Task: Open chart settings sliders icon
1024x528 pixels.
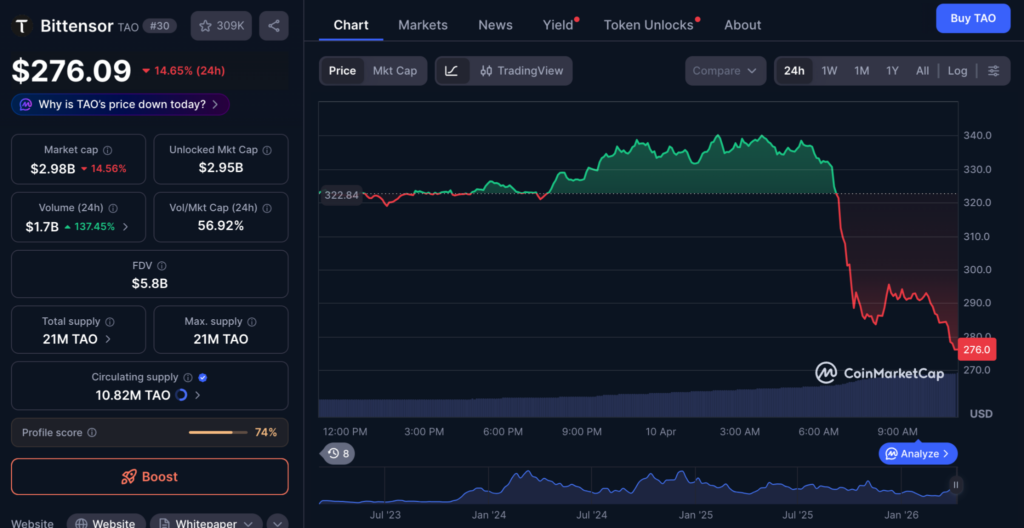Action: pyautogui.click(x=993, y=71)
